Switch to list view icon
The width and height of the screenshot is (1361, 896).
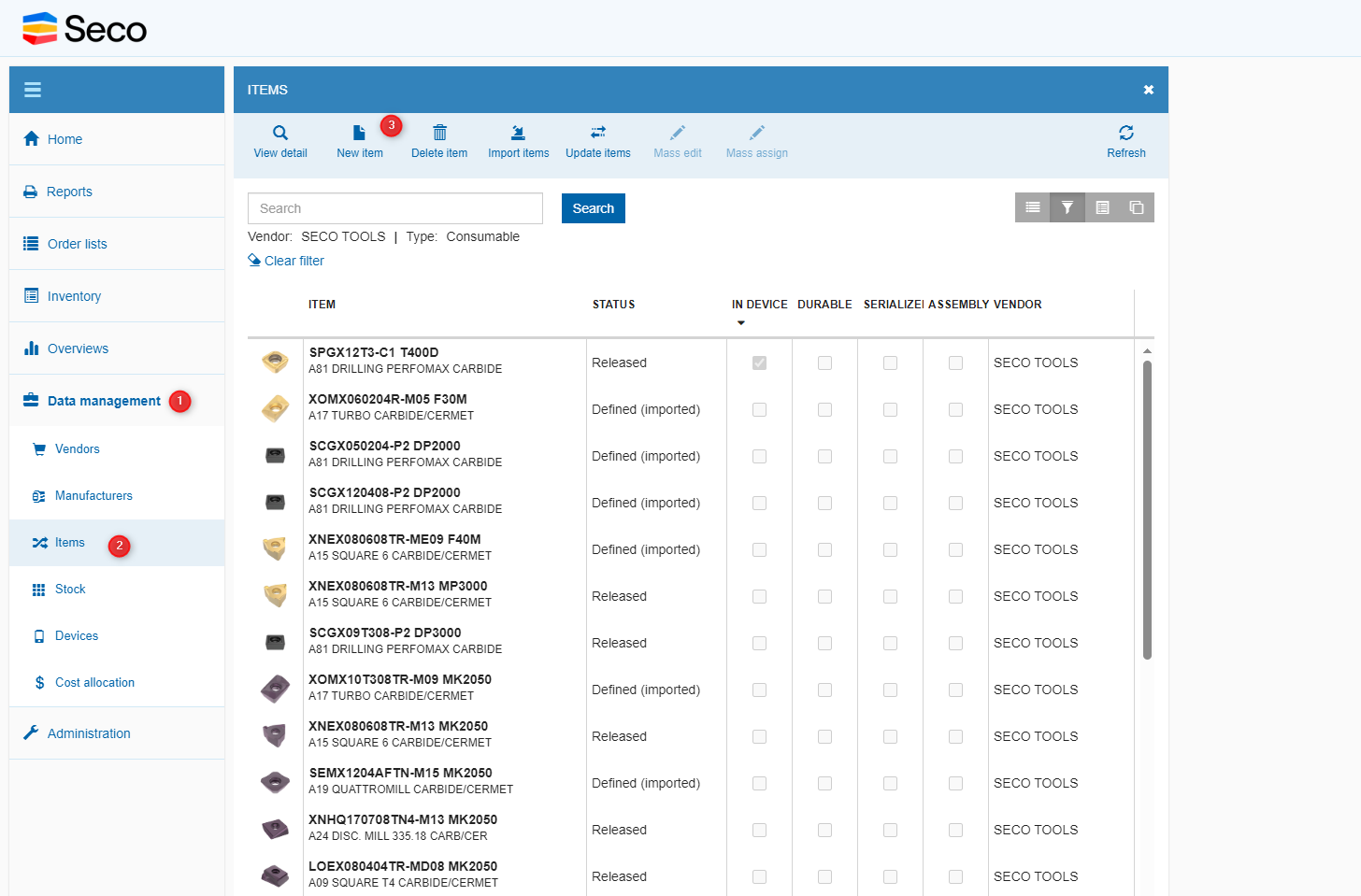click(x=1033, y=207)
